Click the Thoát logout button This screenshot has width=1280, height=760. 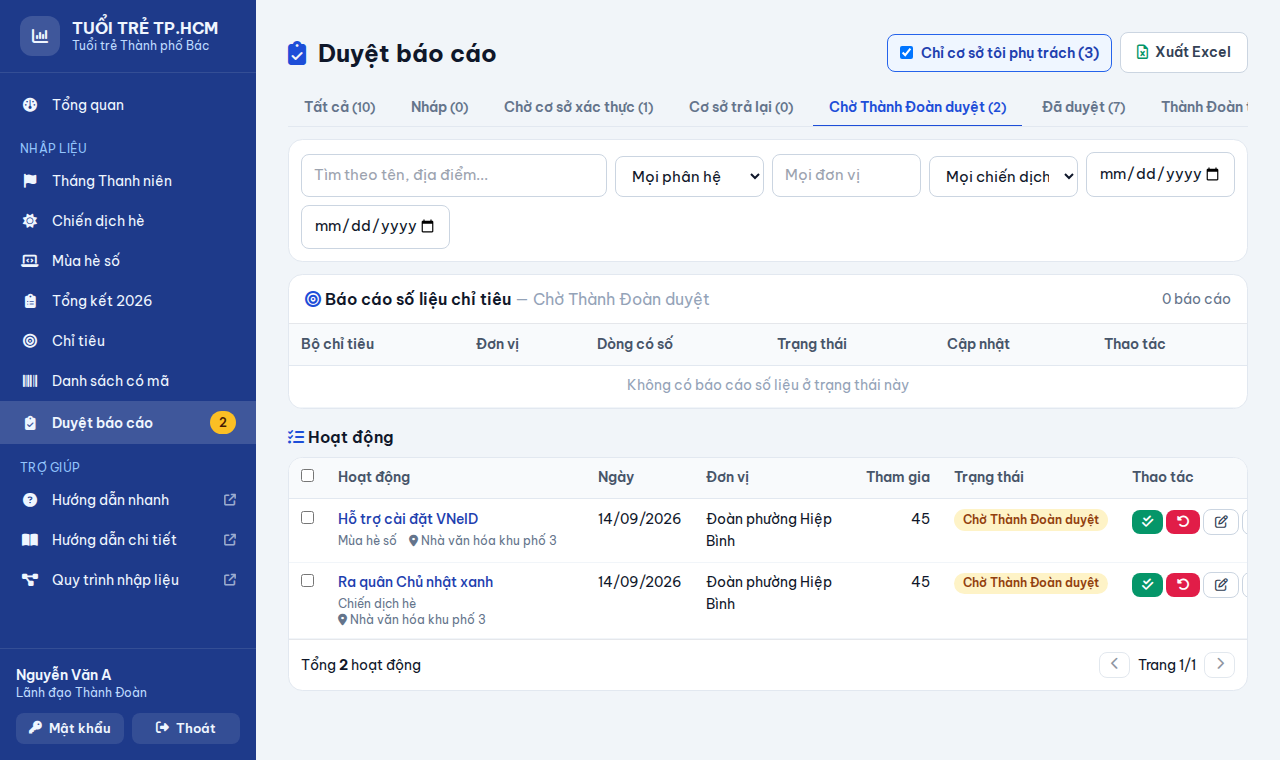tap(186, 728)
